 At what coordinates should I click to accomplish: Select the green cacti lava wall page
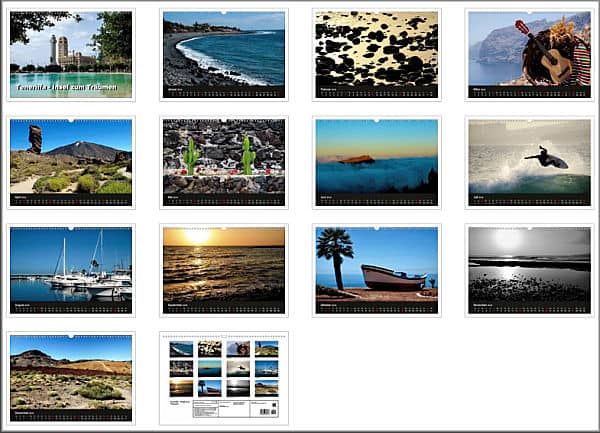click(x=224, y=163)
